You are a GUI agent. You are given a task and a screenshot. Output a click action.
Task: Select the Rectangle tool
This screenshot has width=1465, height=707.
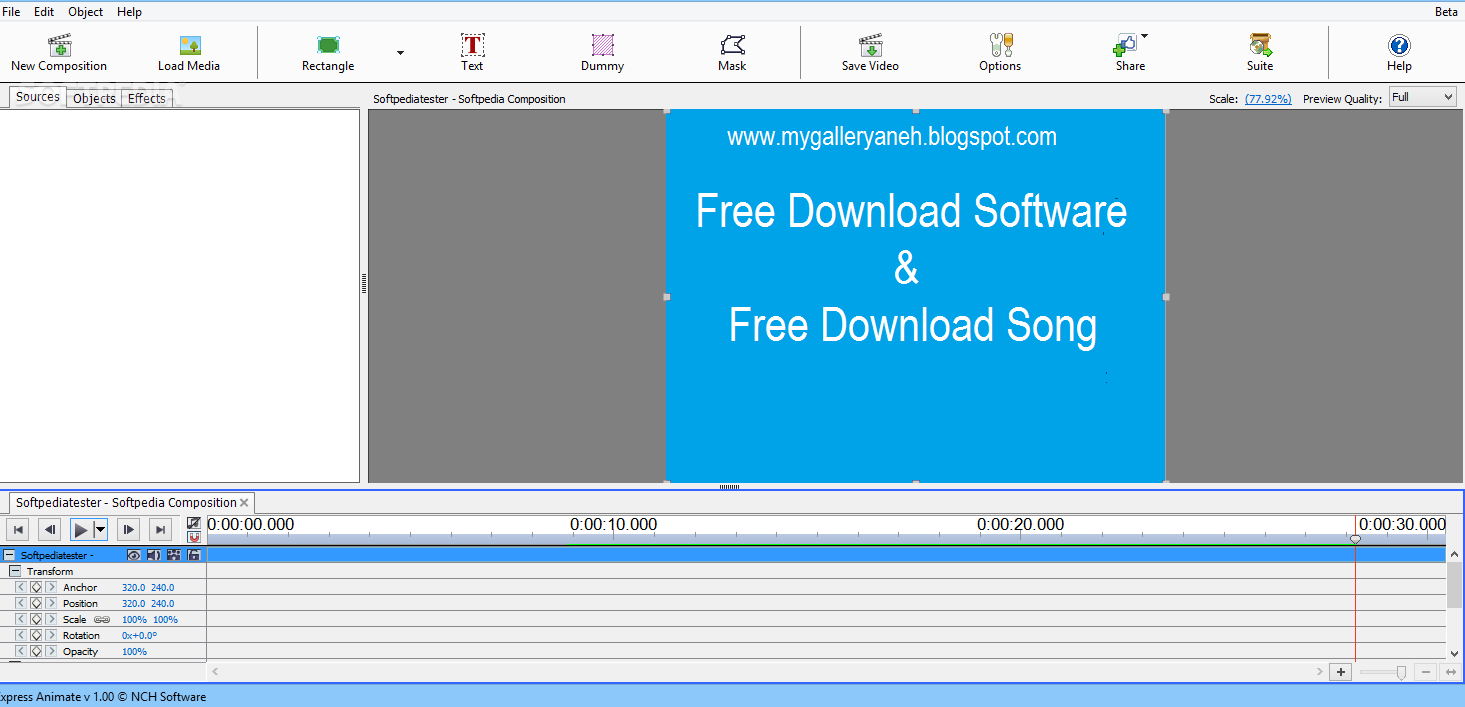(328, 52)
